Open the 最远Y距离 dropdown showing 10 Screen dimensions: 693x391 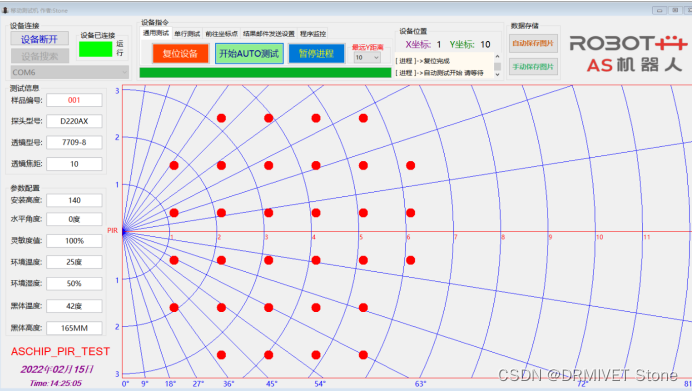click(367, 57)
